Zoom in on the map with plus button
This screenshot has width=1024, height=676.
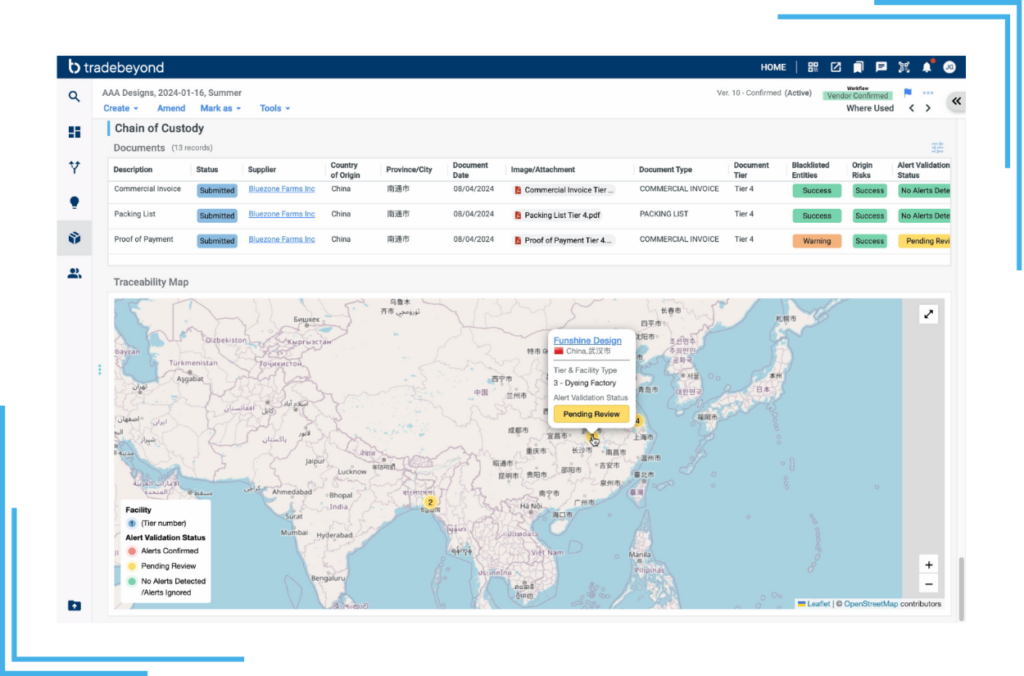click(929, 565)
